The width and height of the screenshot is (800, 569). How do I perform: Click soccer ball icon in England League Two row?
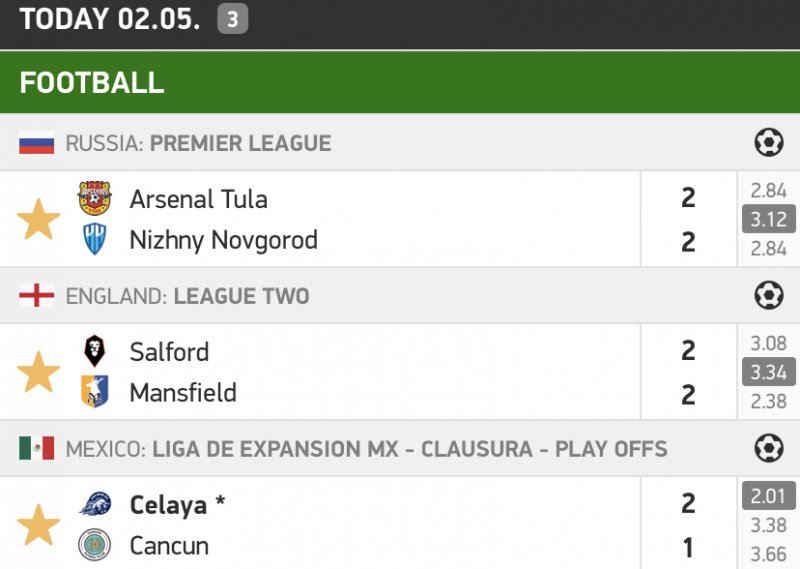tap(768, 296)
